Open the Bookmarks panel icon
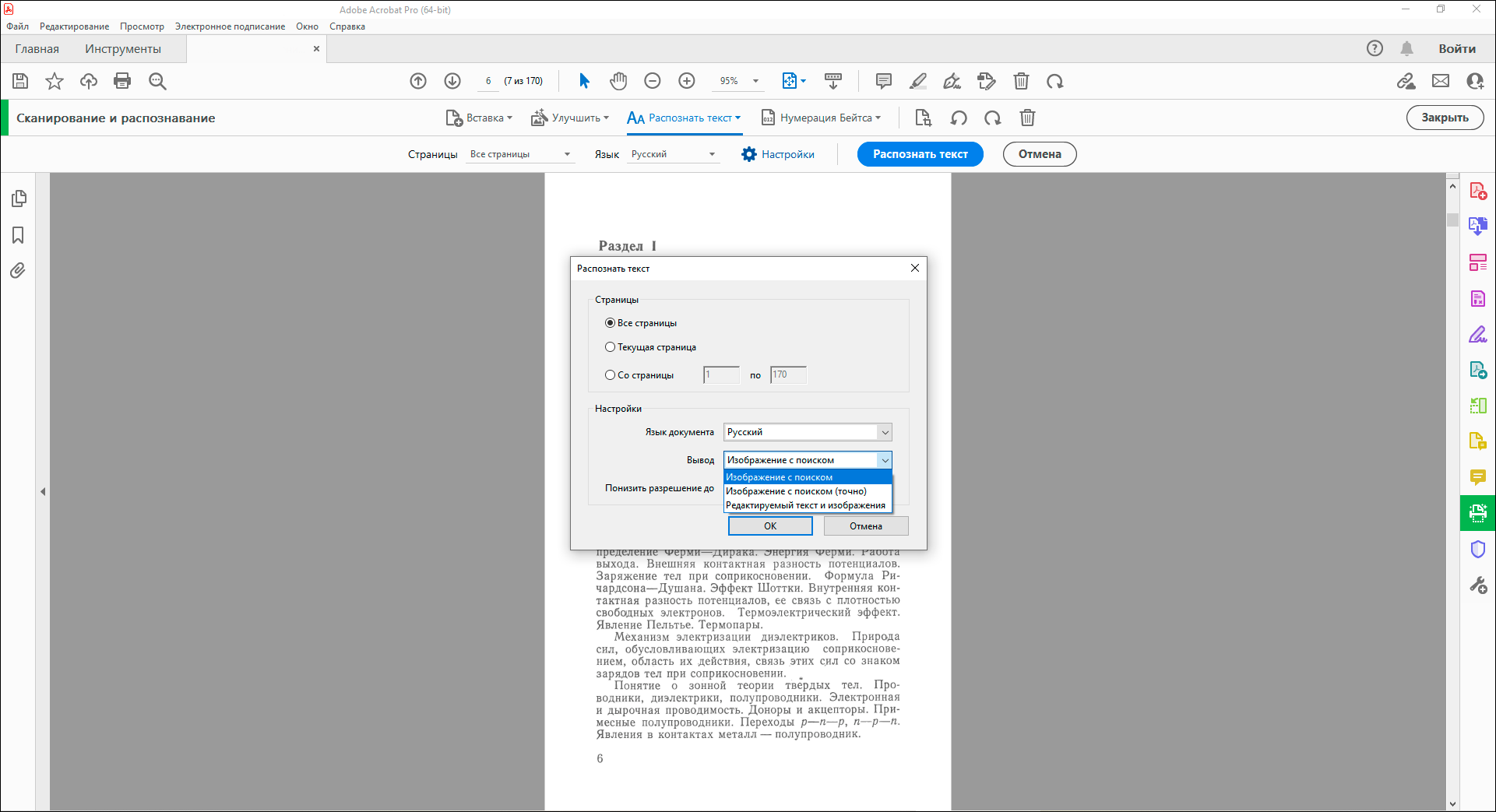1496x812 pixels. (x=18, y=235)
